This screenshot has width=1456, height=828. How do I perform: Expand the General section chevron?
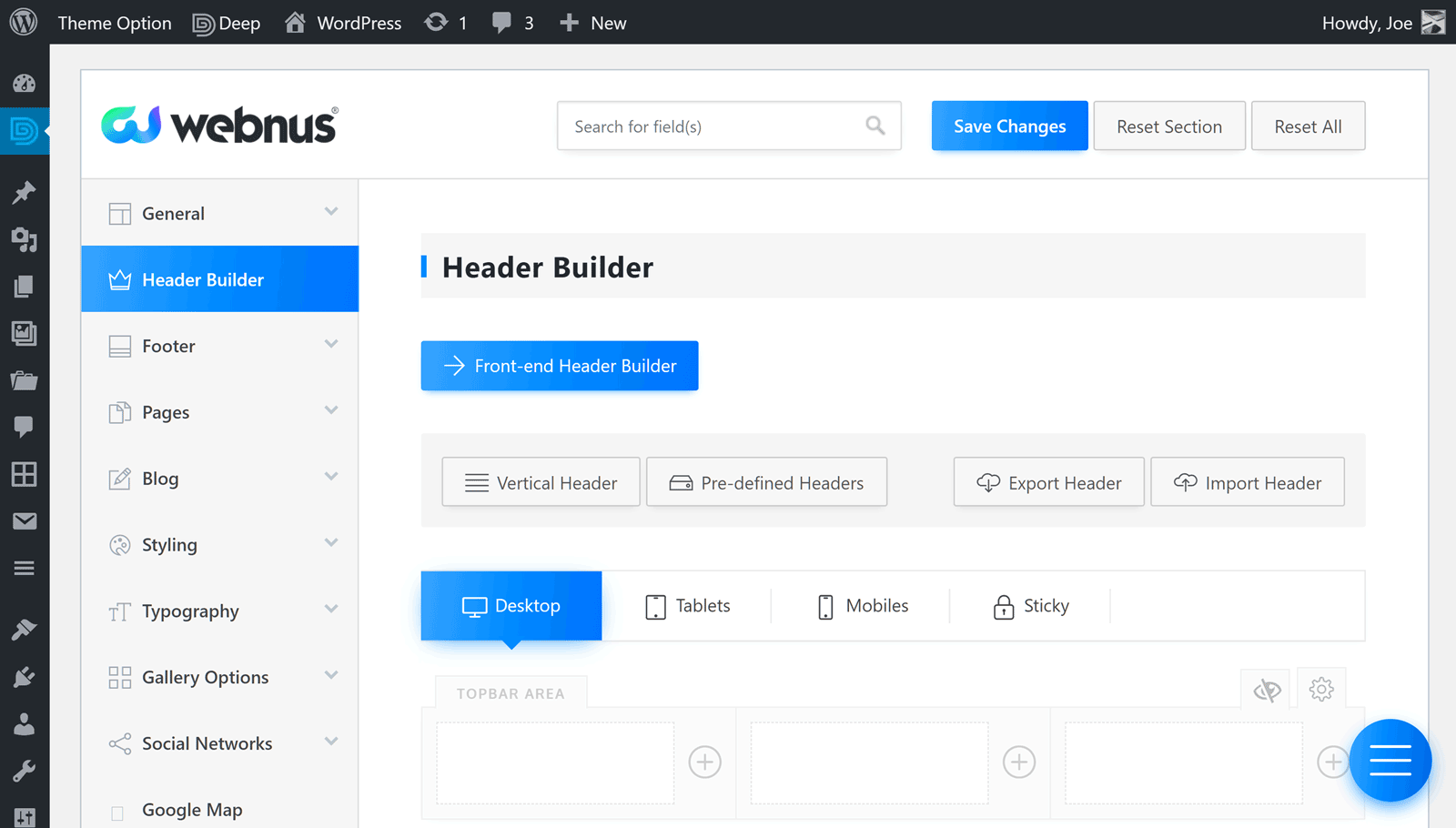tap(331, 212)
